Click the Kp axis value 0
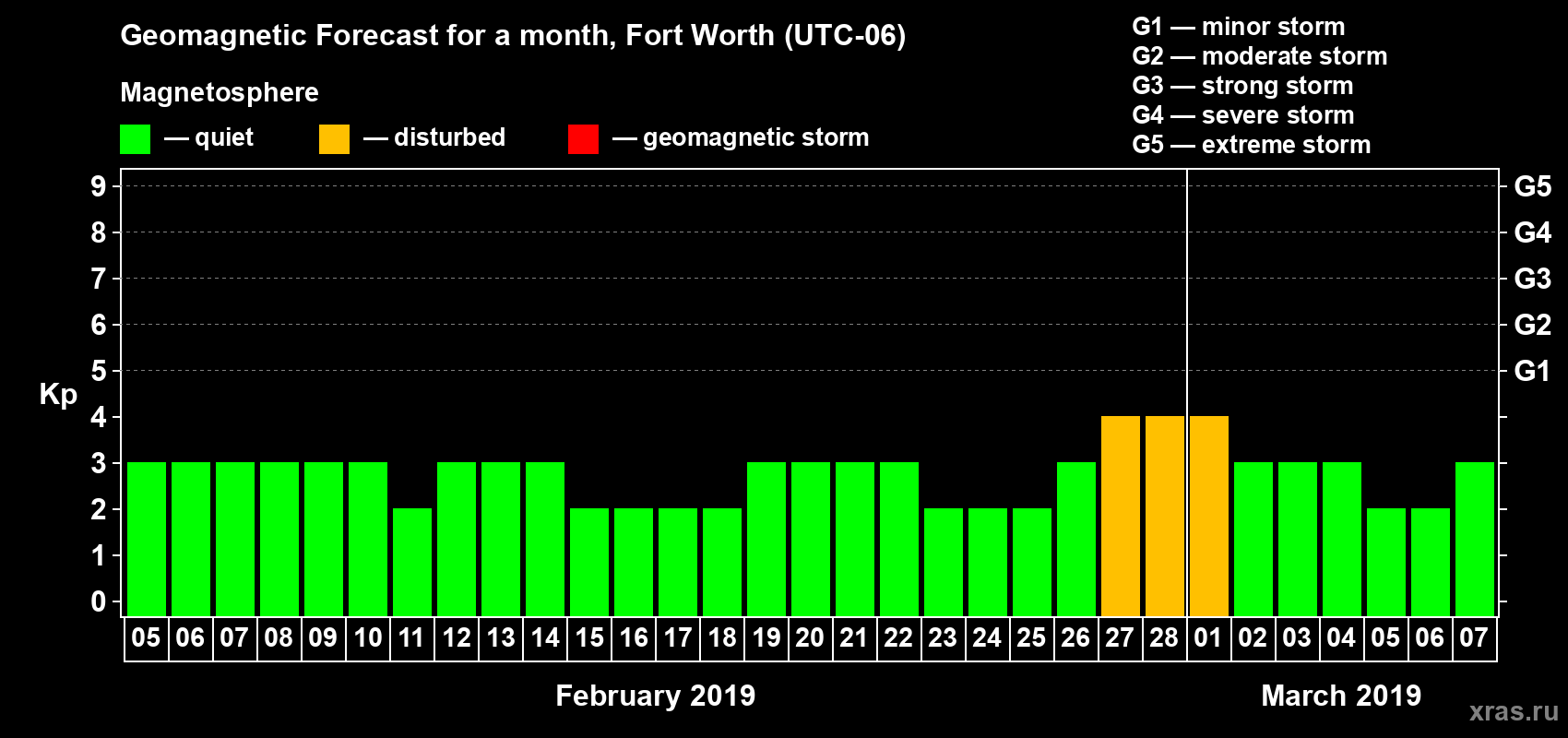1568x738 pixels. click(99, 601)
